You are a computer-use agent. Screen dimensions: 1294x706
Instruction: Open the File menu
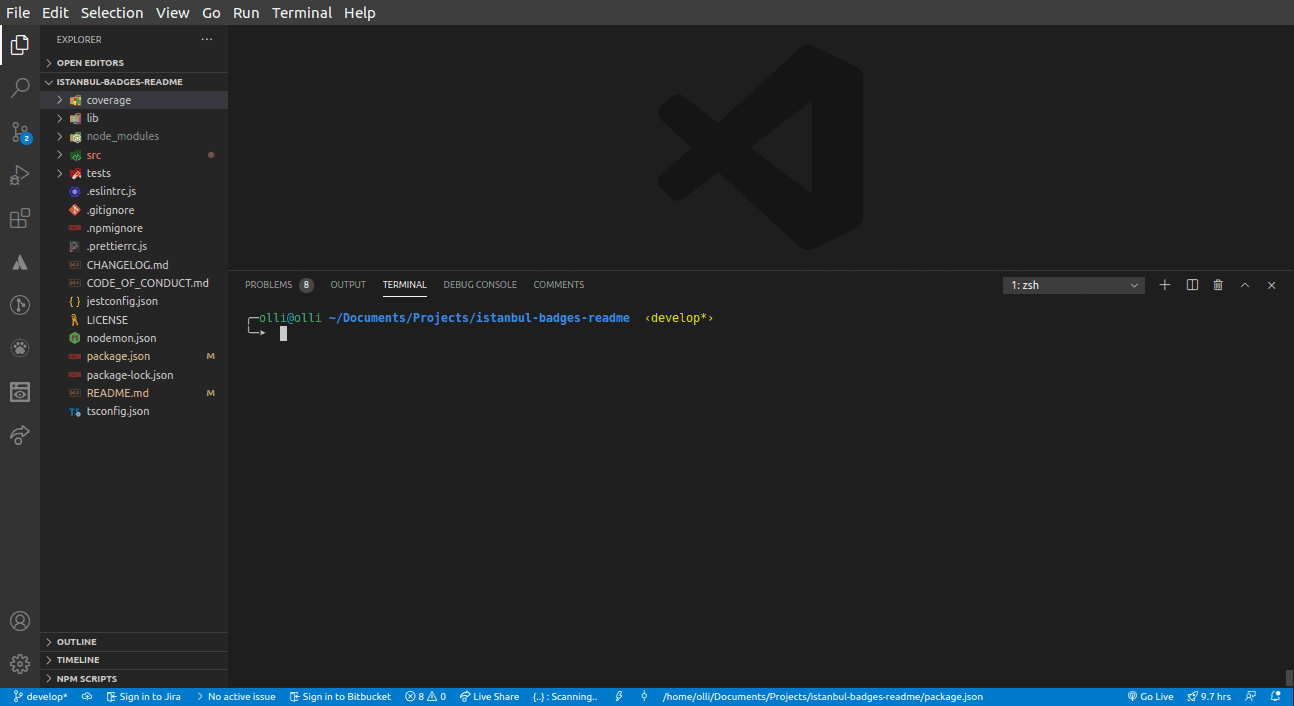coord(18,13)
